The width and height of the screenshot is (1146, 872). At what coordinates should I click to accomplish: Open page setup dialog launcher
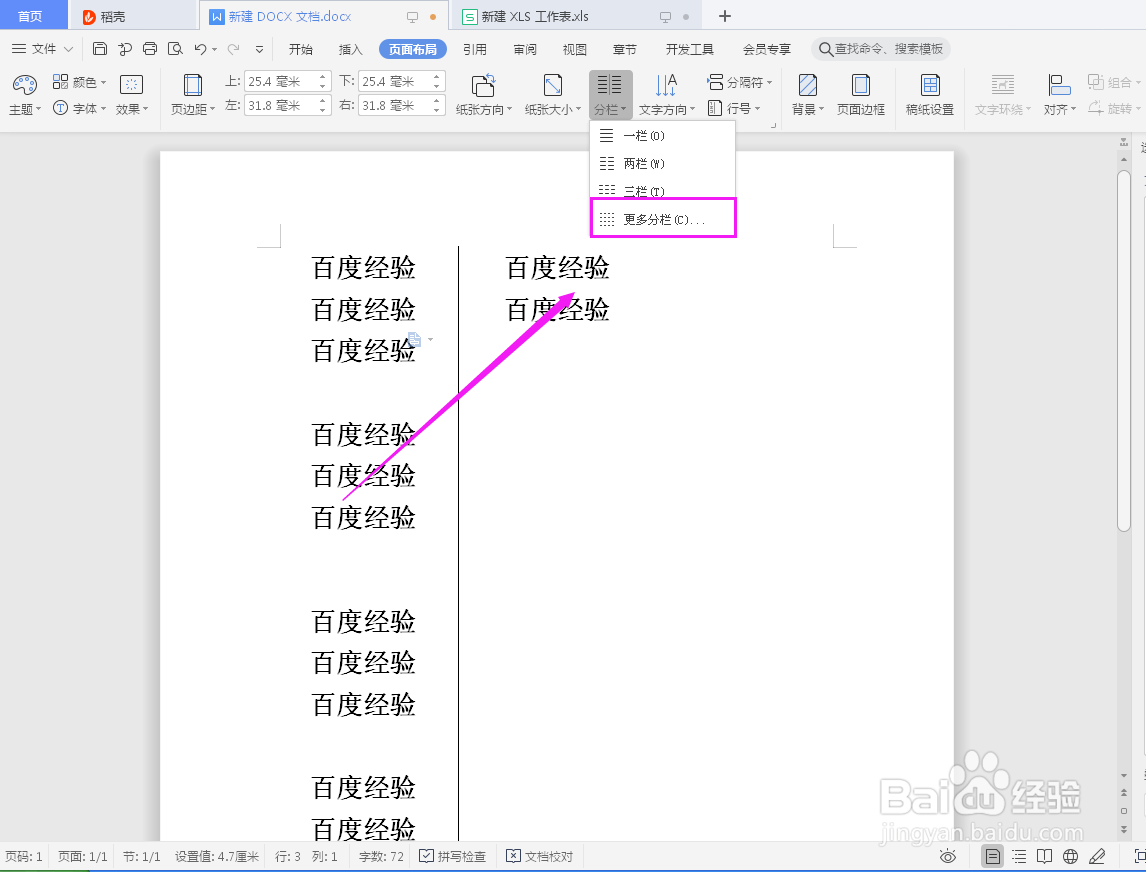(x=773, y=126)
